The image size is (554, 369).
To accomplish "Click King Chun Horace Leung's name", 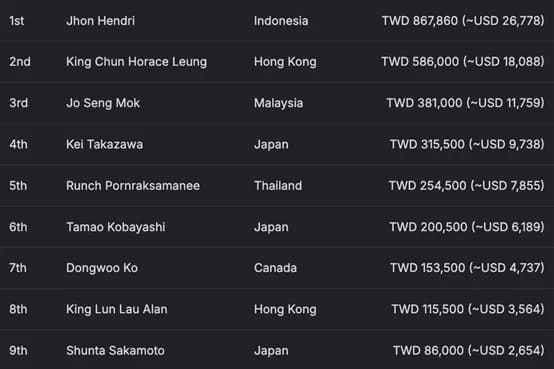I will pos(136,62).
